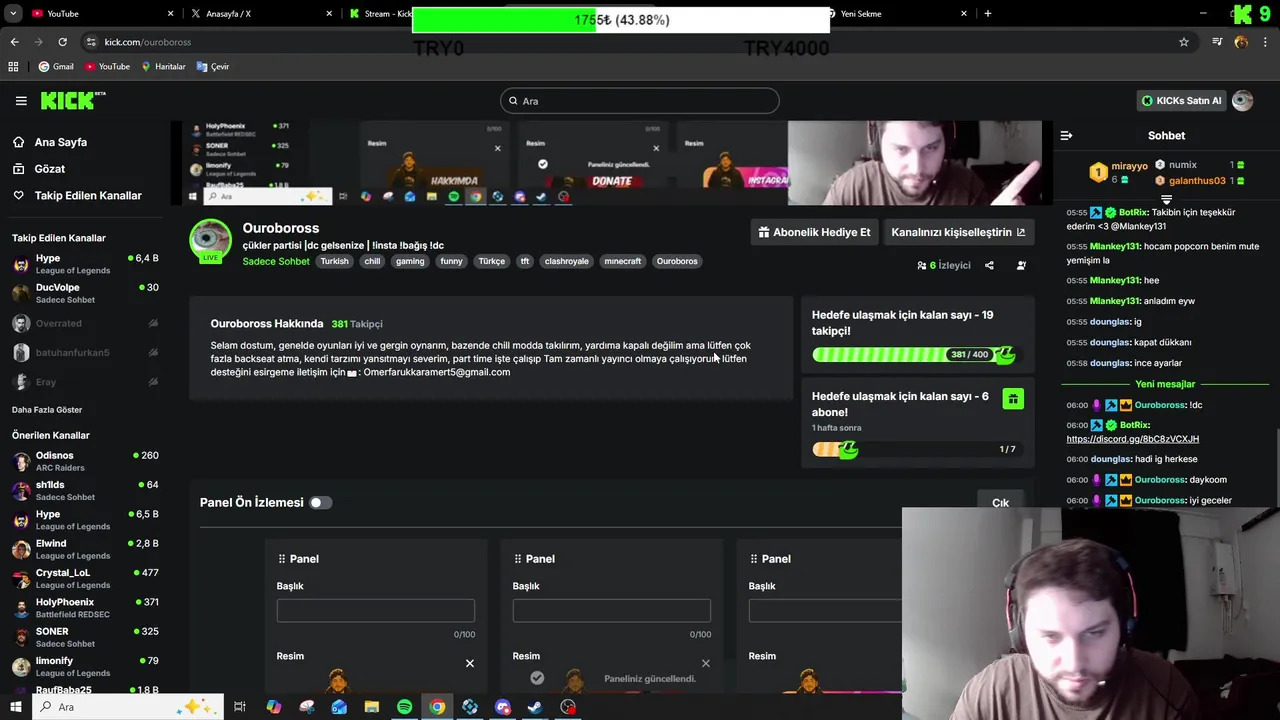The image size is (1280, 720).
Task: Open the Chrome apps grid icon
Action: pos(13,66)
